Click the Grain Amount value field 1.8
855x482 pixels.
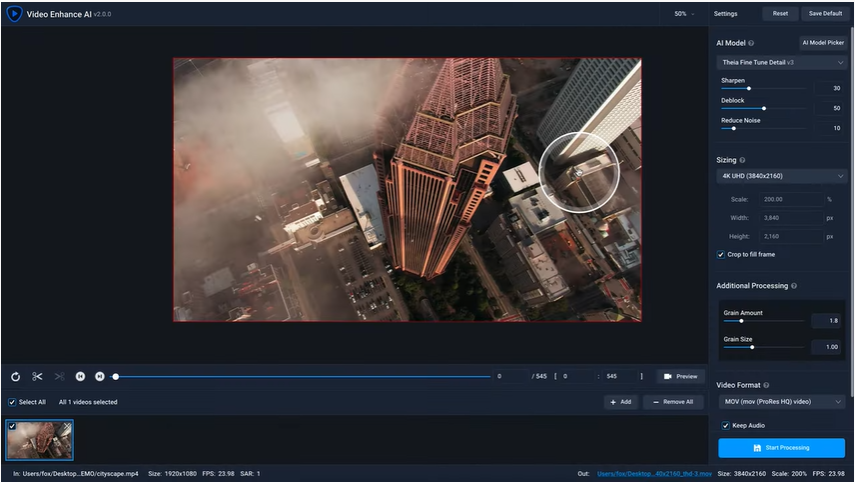point(826,321)
